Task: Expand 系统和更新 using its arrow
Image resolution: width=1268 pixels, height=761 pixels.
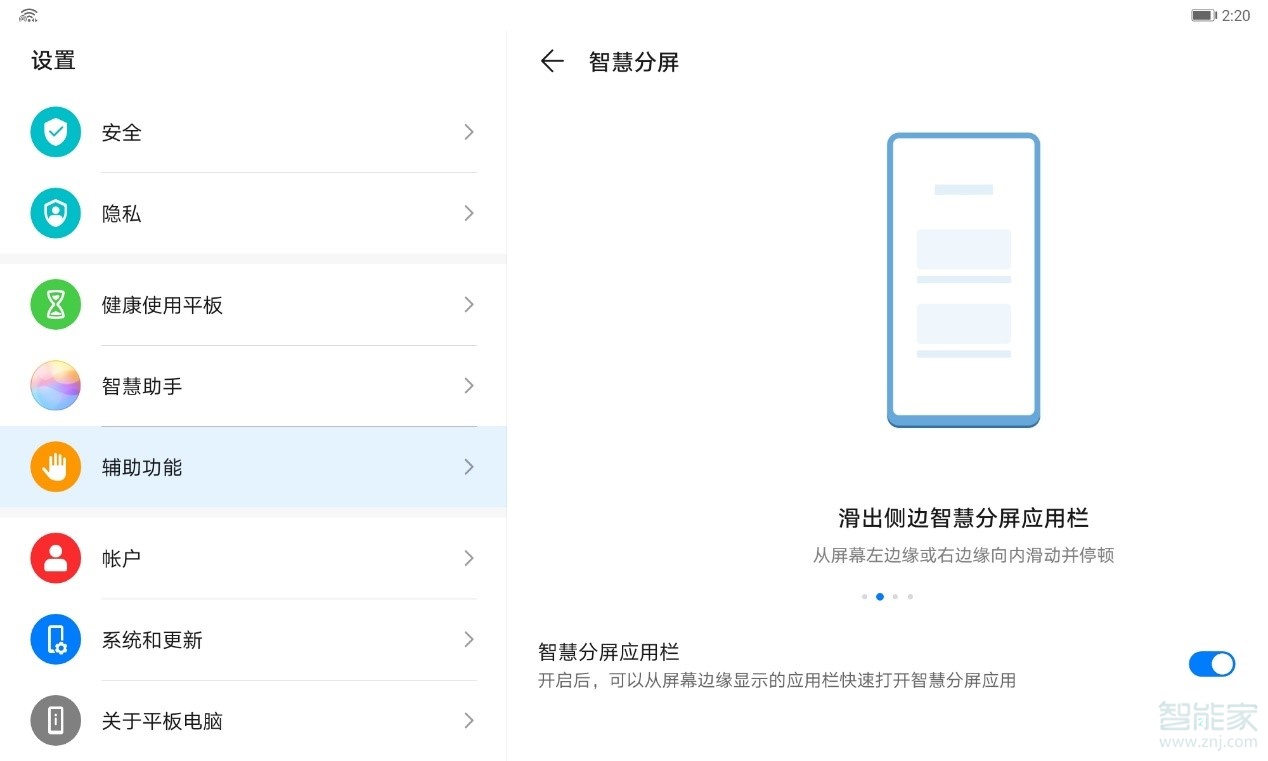Action: (467, 639)
